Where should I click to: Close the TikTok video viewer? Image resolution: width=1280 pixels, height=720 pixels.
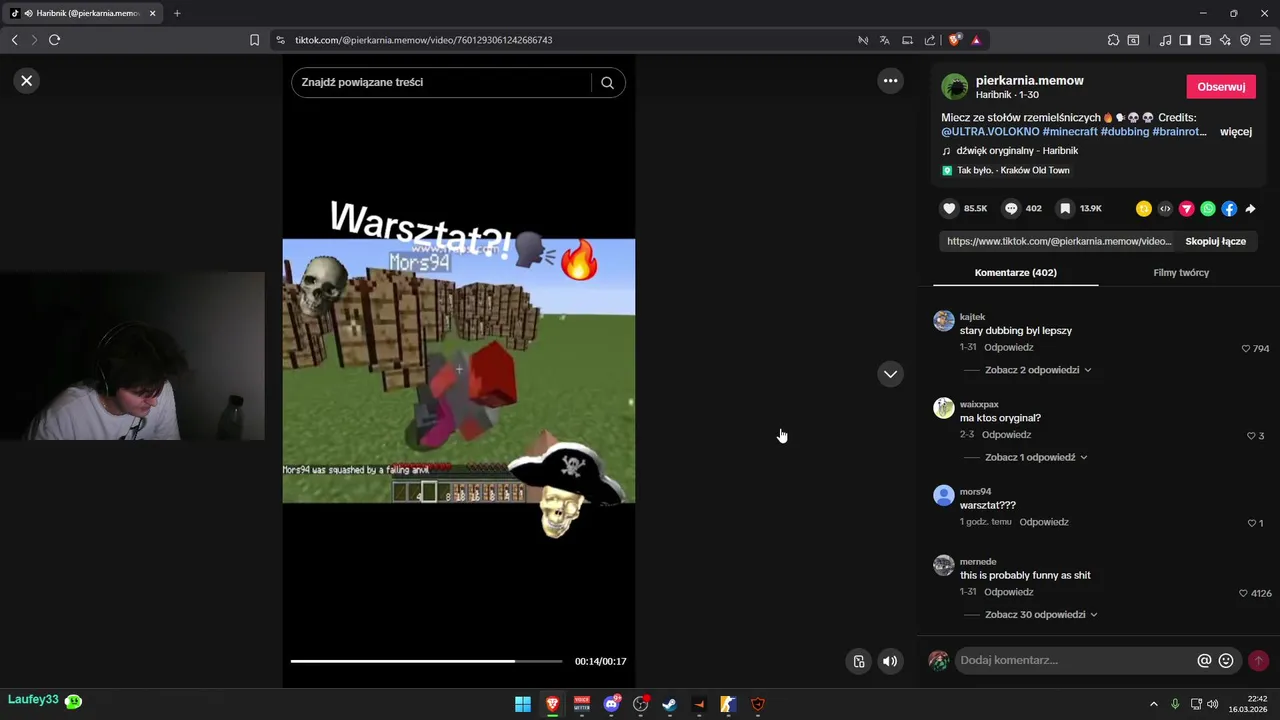click(27, 81)
